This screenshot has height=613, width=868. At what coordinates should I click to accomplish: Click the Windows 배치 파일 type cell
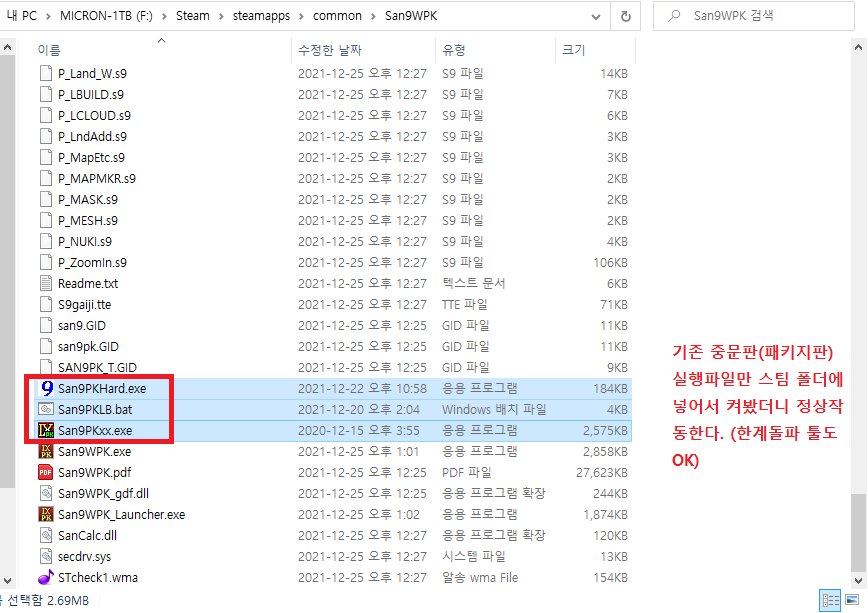click(494, 409)
